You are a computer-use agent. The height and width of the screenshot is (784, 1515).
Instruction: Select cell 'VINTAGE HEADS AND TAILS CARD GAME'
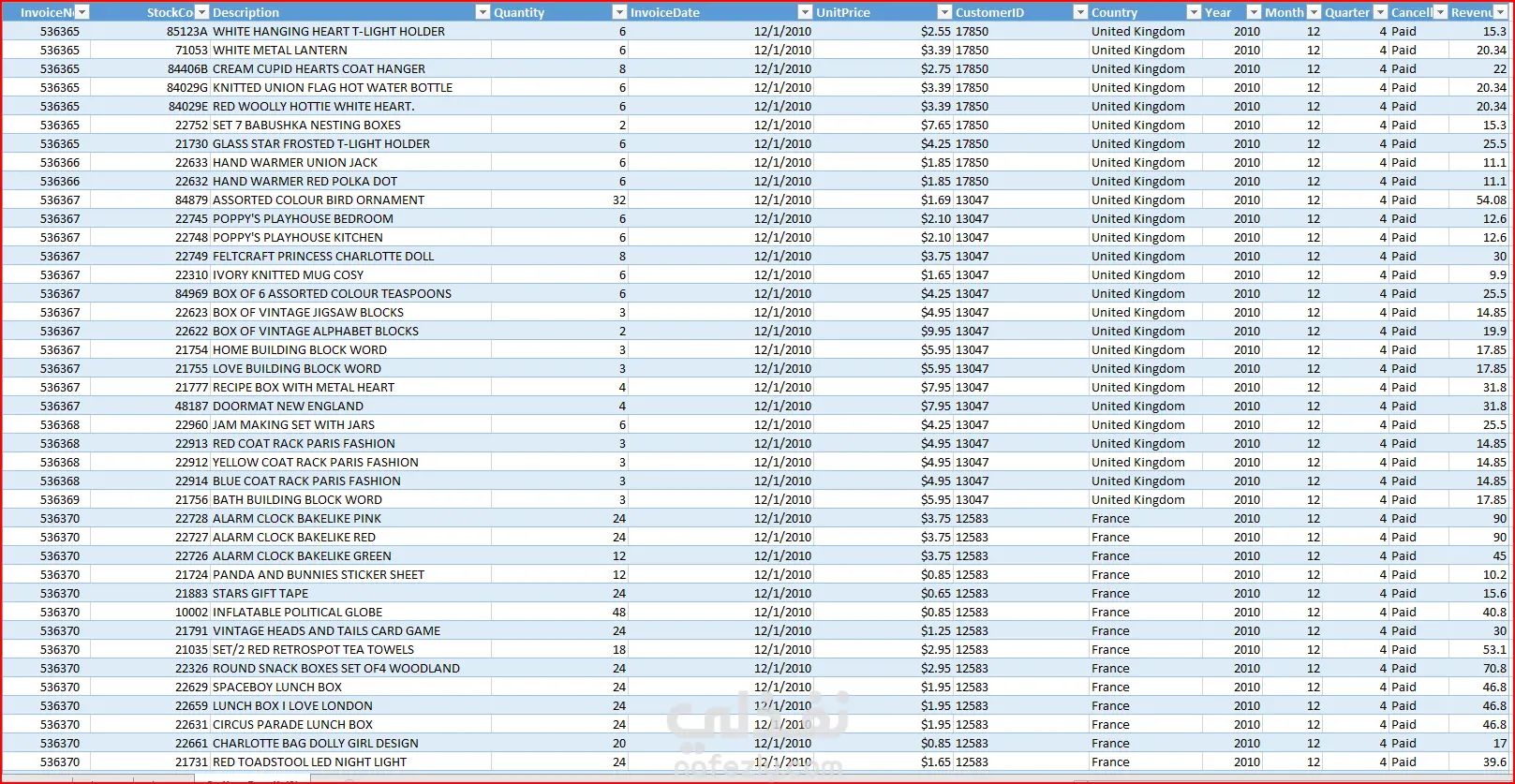(350, 630)
